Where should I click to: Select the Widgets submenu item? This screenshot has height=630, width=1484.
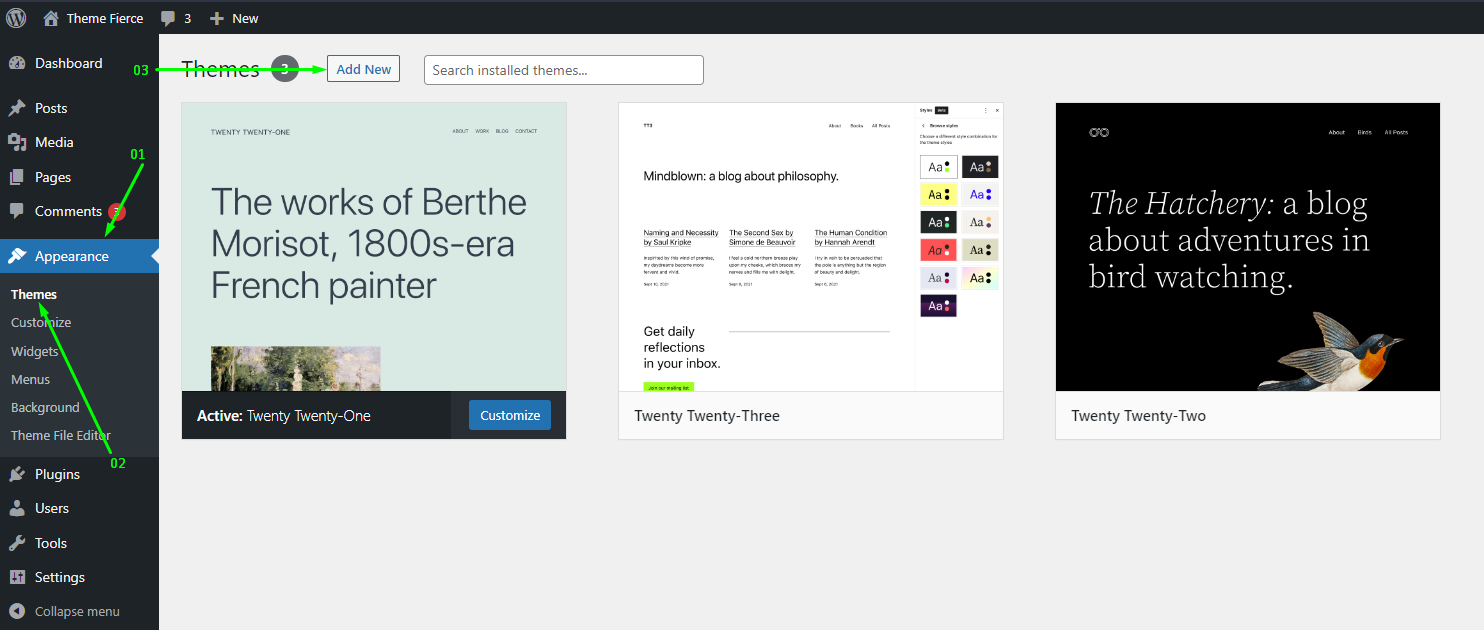[35, 351]
